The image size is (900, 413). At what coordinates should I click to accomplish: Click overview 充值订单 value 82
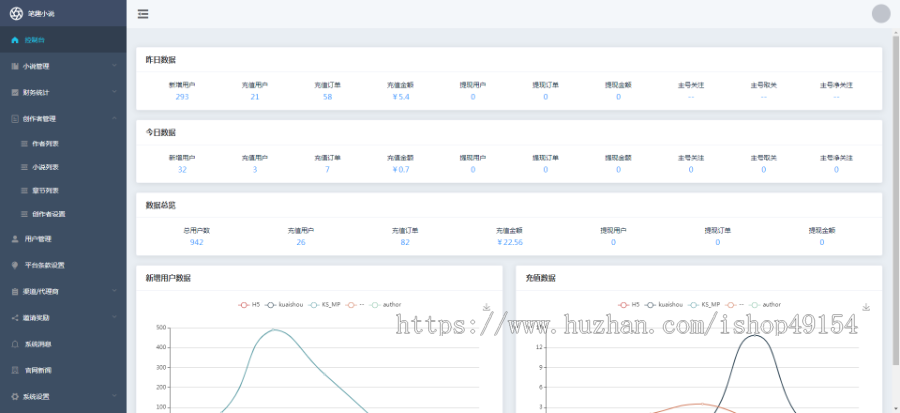coord(405,242)
